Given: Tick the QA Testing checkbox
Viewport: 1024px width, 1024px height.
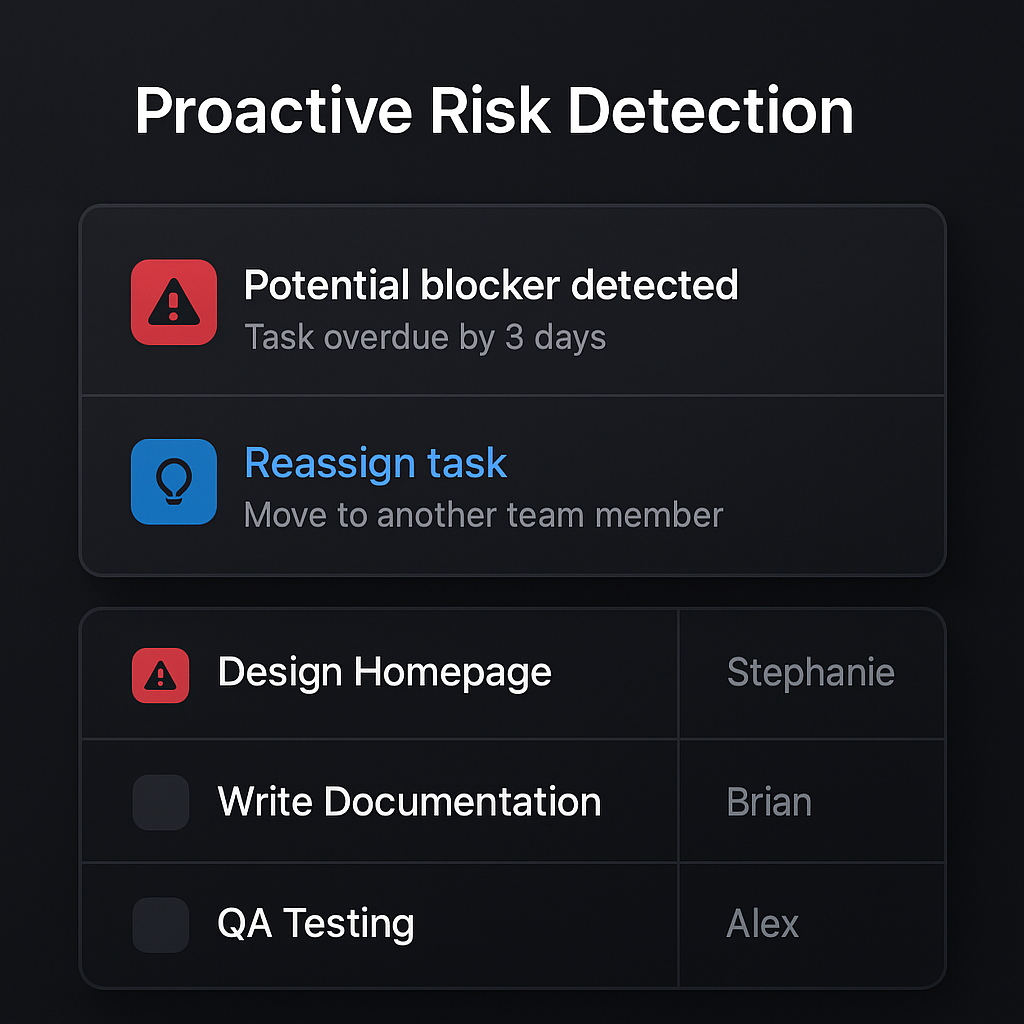Looking at the screenshot, I should pos(160,925).
